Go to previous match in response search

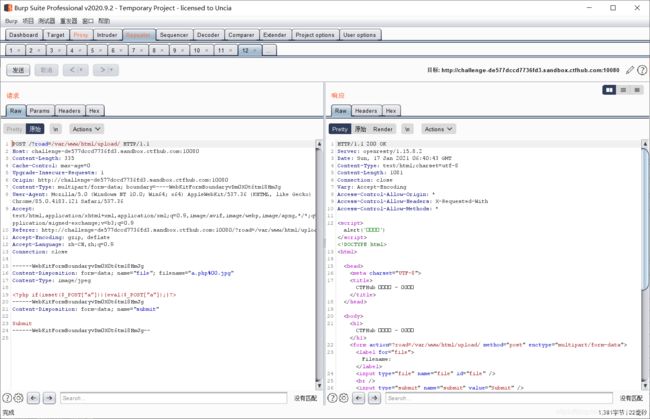click(359, 398)
